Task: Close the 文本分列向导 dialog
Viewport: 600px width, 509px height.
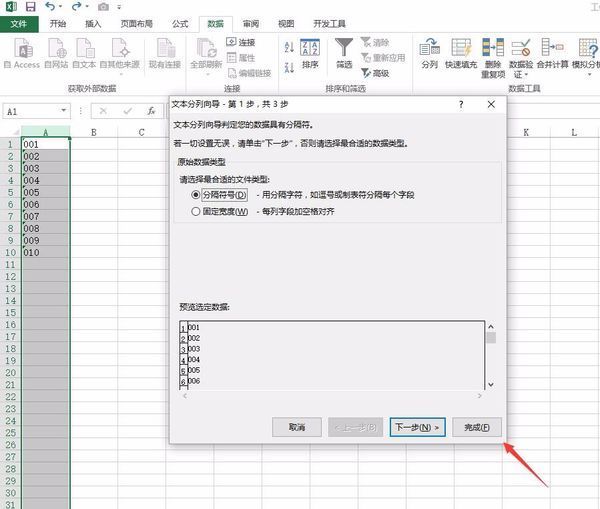Action: 491,104
